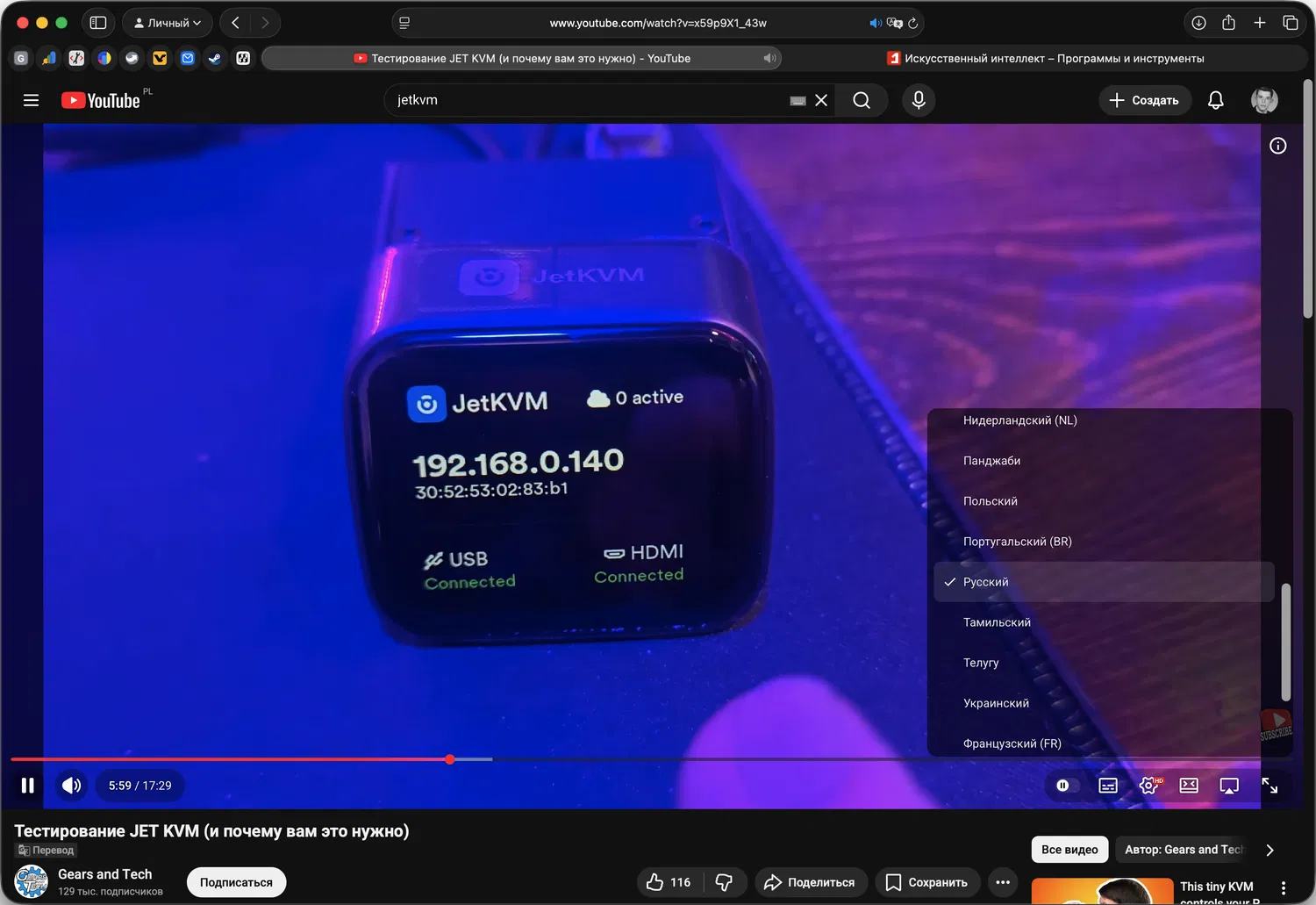
Task: Open pinned tab with red code brackets icon
Action: point(76,59)
